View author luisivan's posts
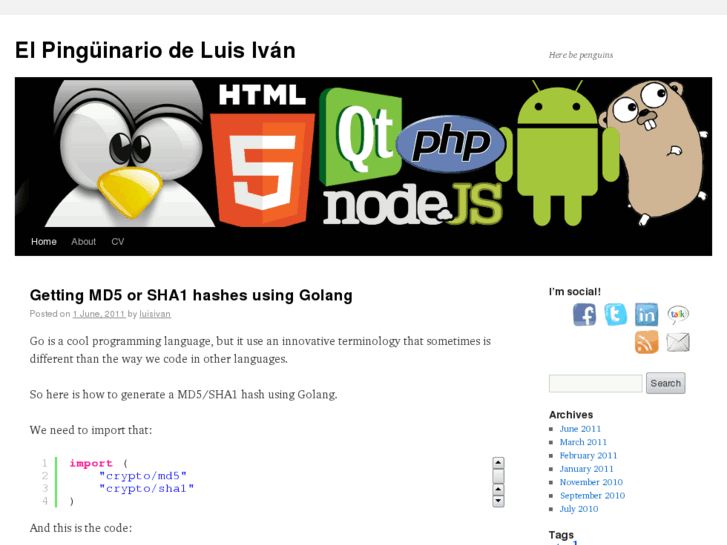This screenshot has width=727, height=545. 155,314
